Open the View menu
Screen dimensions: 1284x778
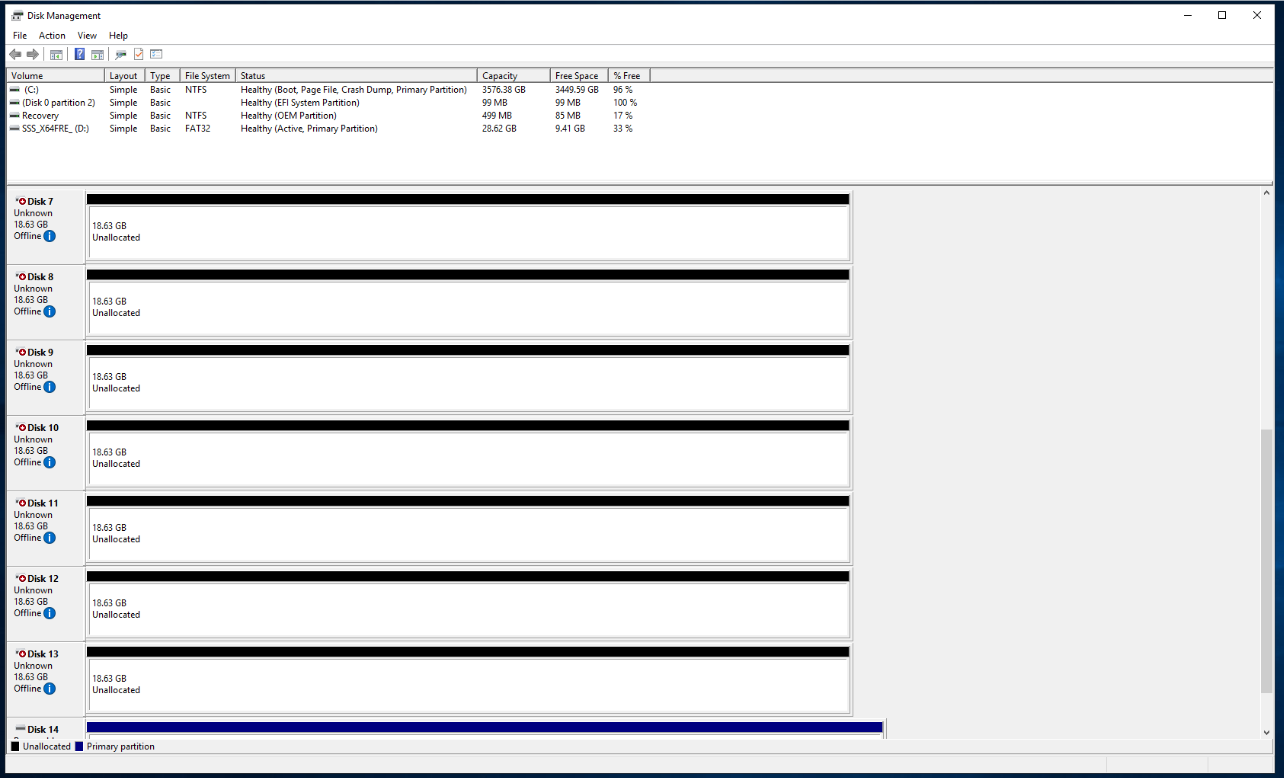point(86,35)
